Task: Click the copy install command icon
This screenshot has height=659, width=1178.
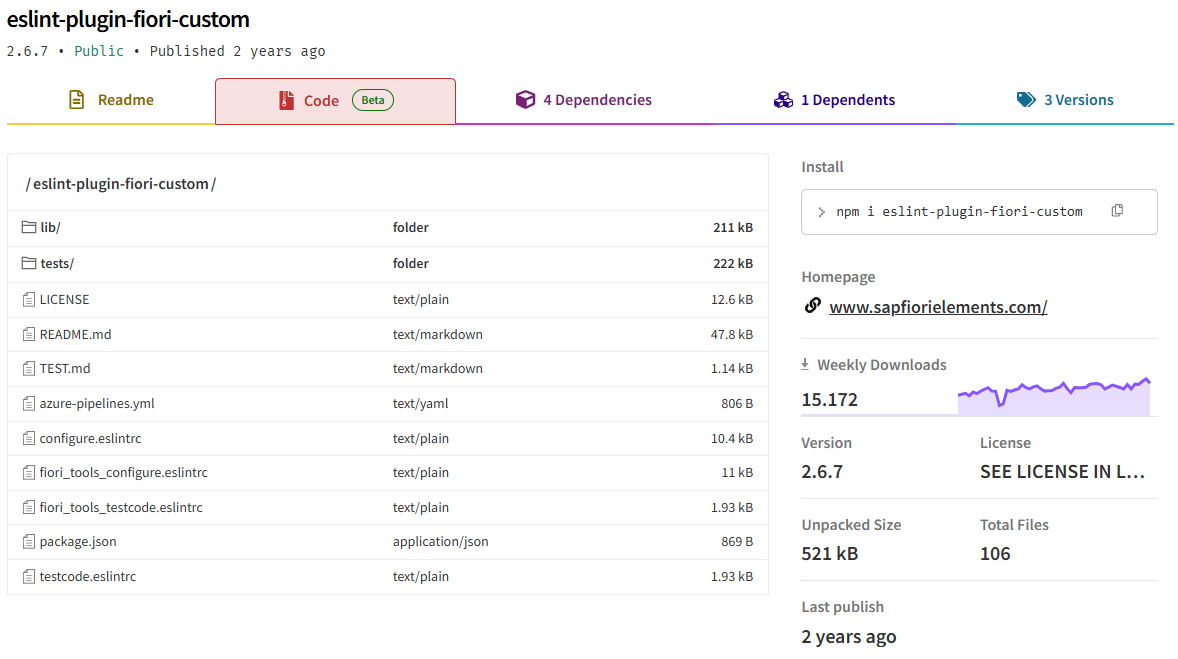Action: pyautogui.click(x=1117, y=210)
